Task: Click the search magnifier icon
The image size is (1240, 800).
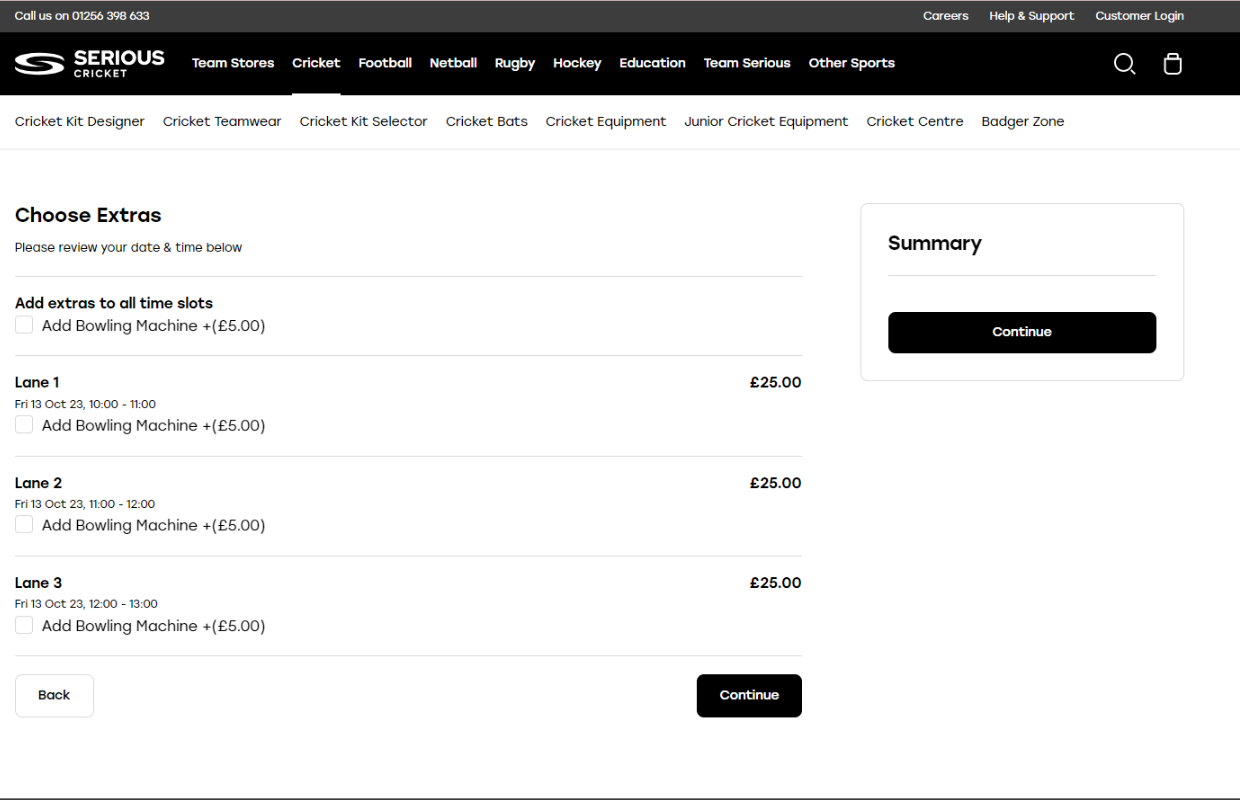Action: tap(1124, 64)
